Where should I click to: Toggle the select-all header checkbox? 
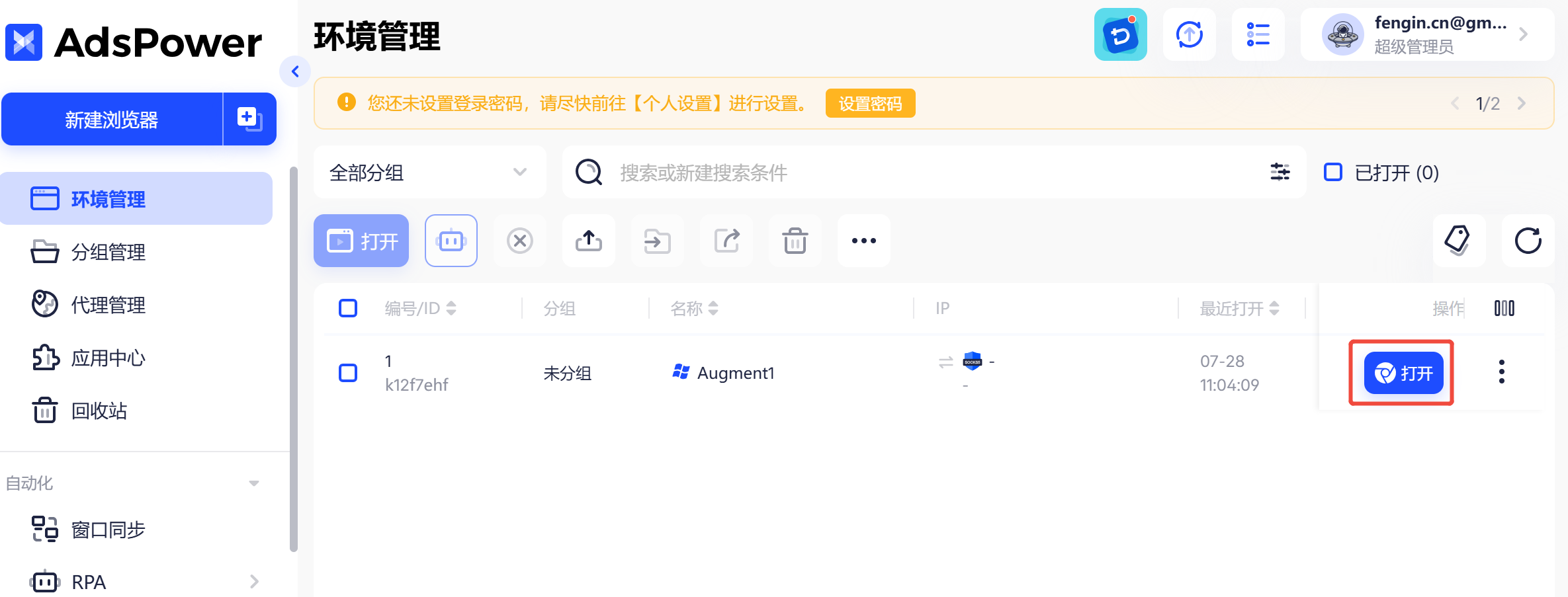tap(348, 308)
